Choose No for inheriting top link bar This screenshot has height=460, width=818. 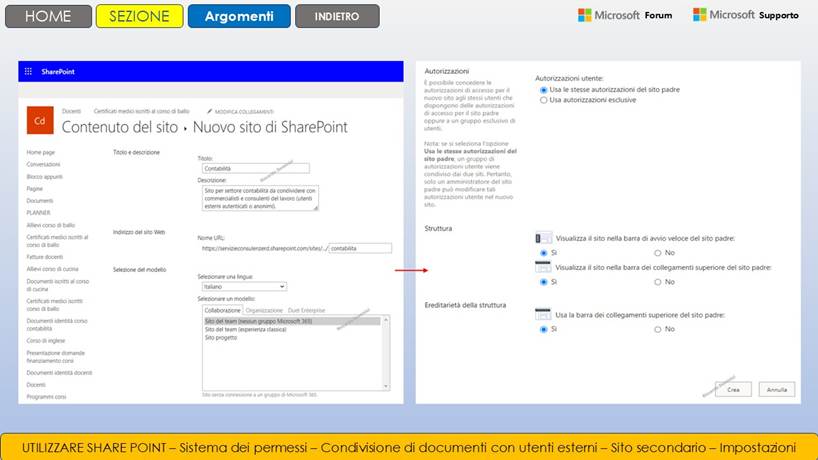[x=657, y=330]
